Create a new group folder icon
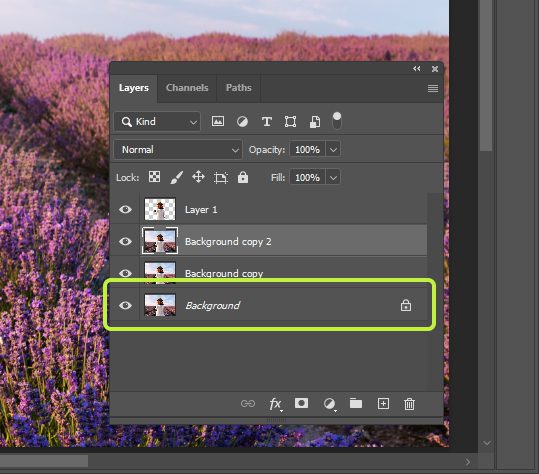 click(356, 403)
